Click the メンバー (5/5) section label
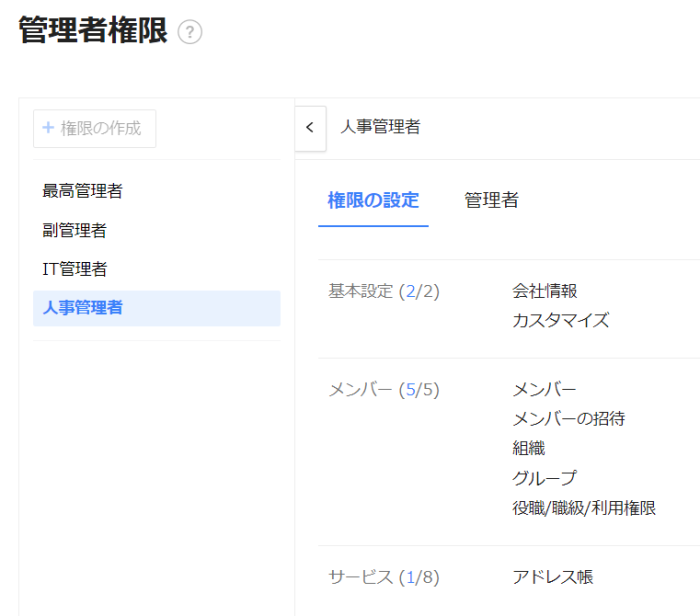Viewport: 700px width, 616px height. click(x=384, y=390)
